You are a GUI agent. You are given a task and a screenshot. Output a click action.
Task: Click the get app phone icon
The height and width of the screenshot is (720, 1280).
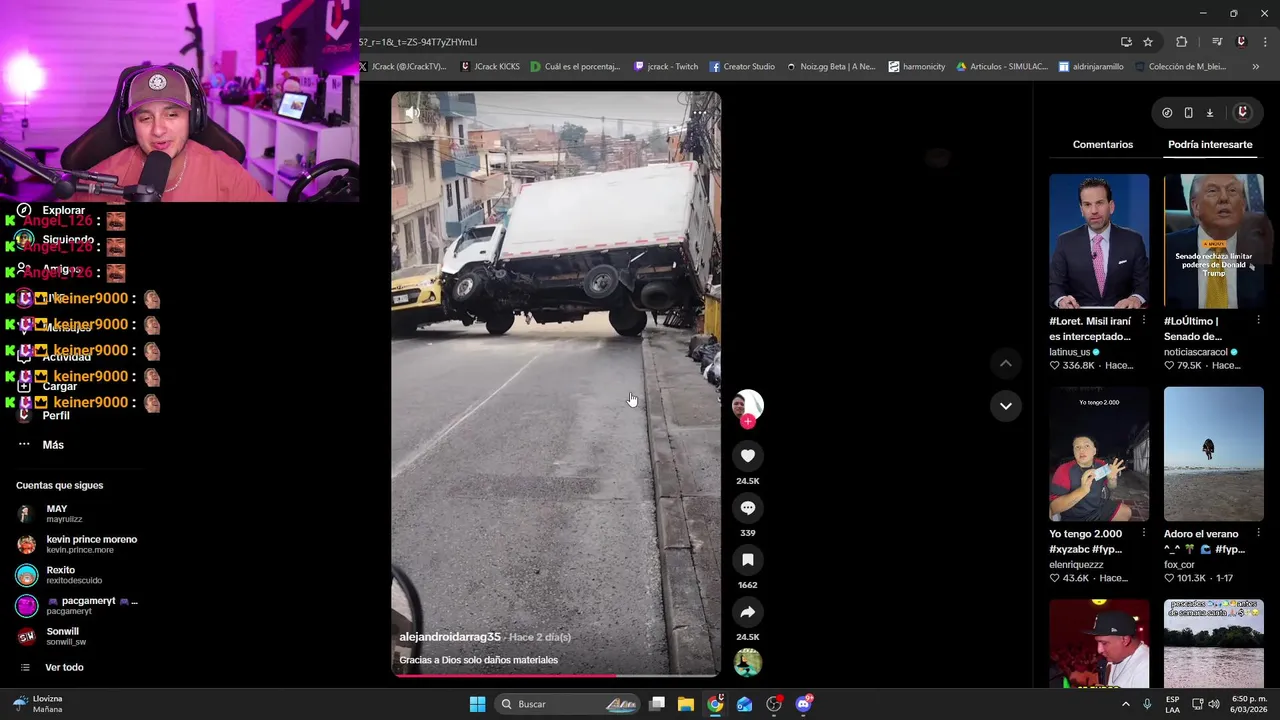pyautogui.click(x=1188, y=113)
